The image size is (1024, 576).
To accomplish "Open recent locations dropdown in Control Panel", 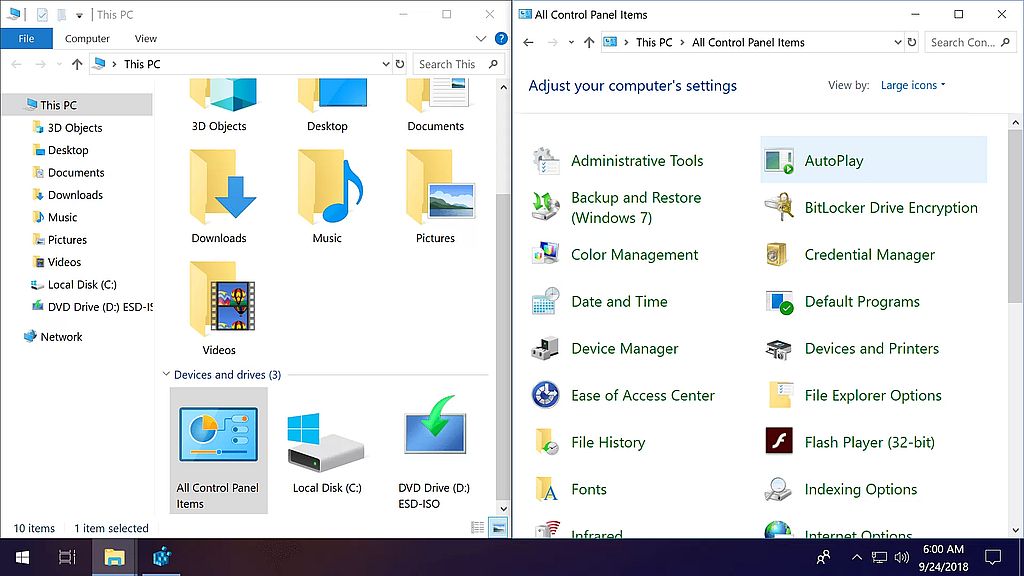I will click(x=571, y=42).
